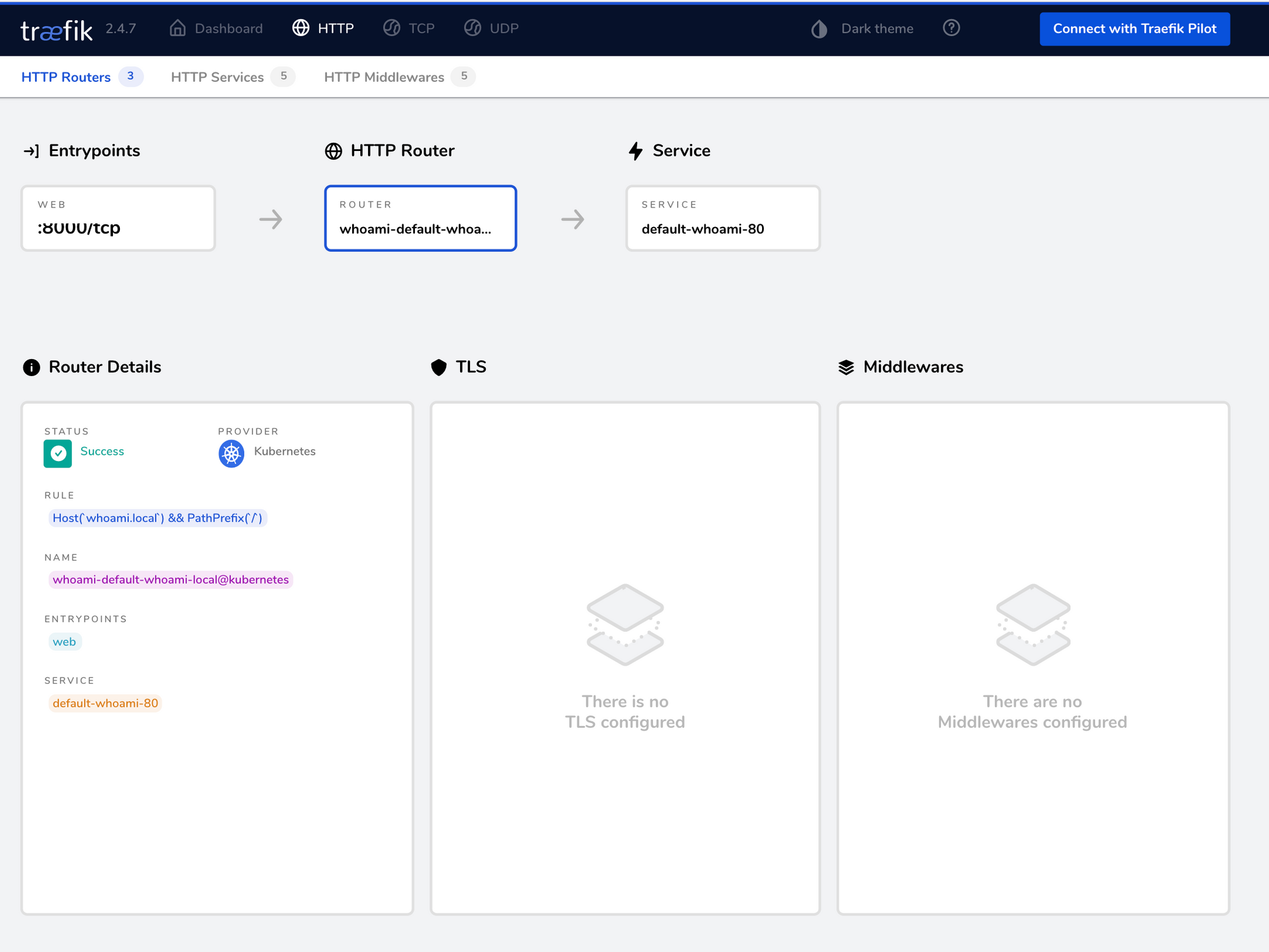Click the Middlewares stack icon
1269x952 pixels.
click(846, 367)
